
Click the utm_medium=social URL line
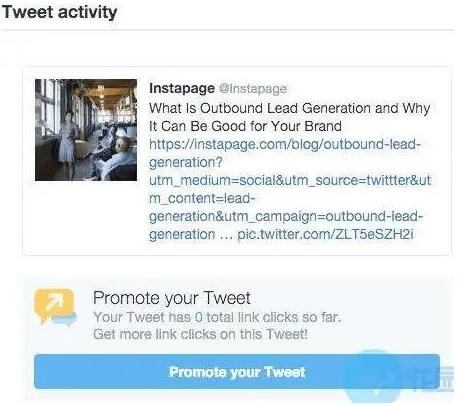(x=290, y=180)
